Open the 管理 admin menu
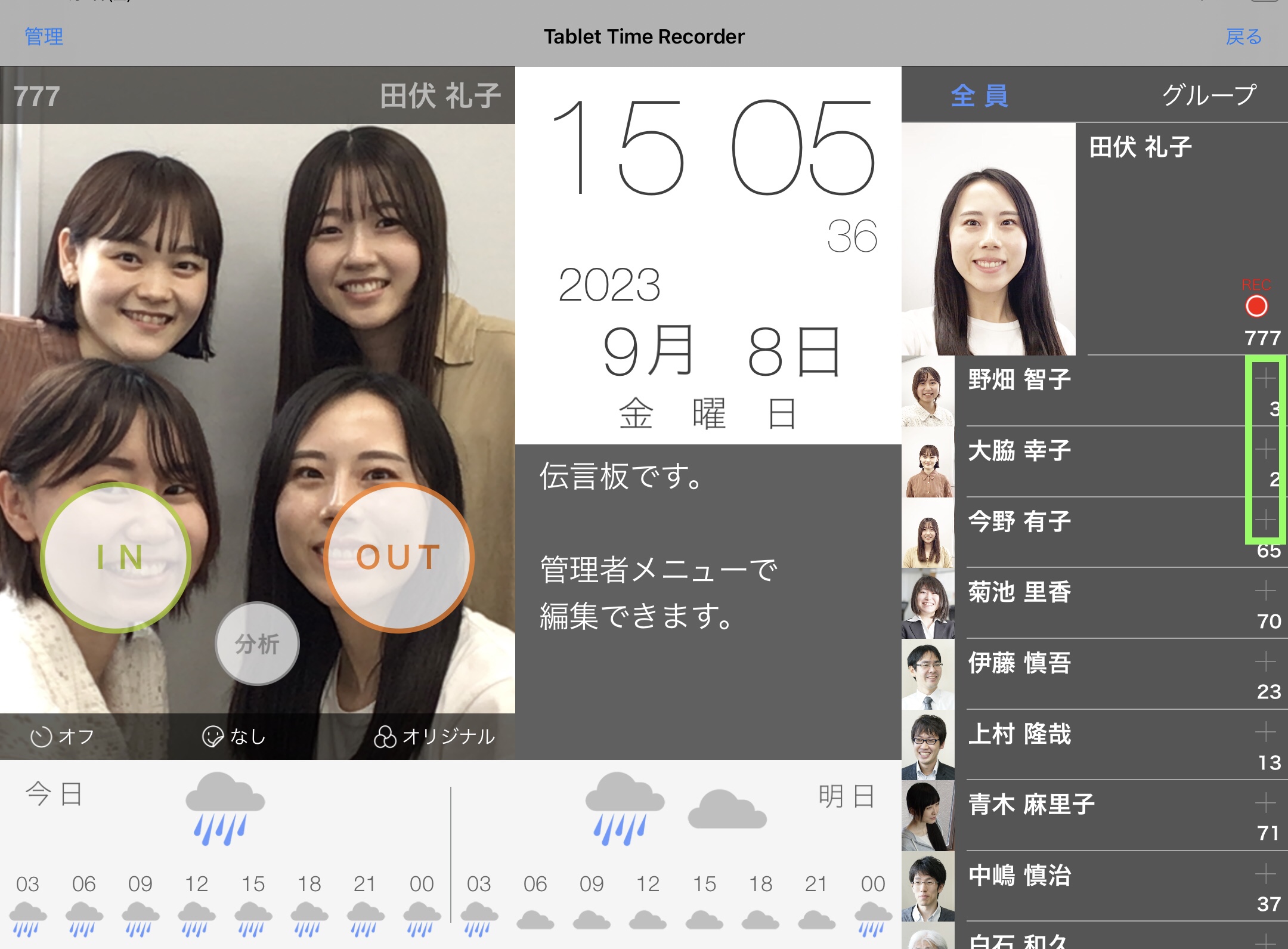 44,37
